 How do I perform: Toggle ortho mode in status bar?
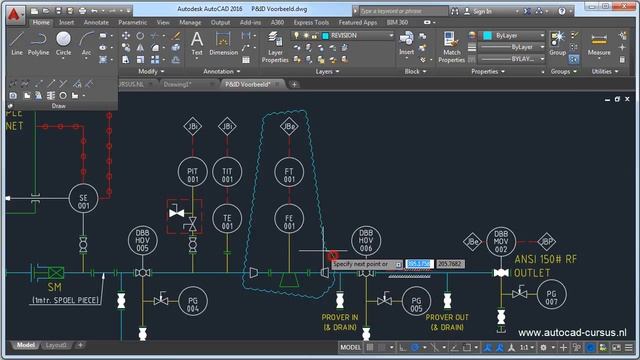tap(402, 347)
